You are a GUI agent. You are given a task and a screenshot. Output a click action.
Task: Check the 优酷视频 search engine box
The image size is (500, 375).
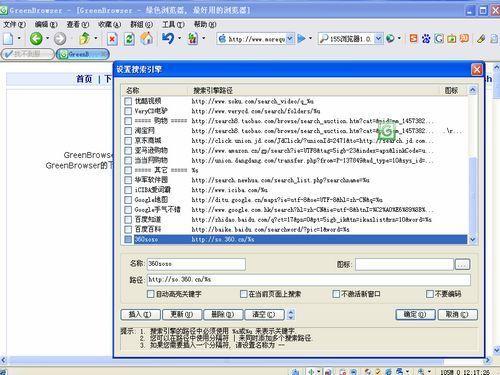128,101
